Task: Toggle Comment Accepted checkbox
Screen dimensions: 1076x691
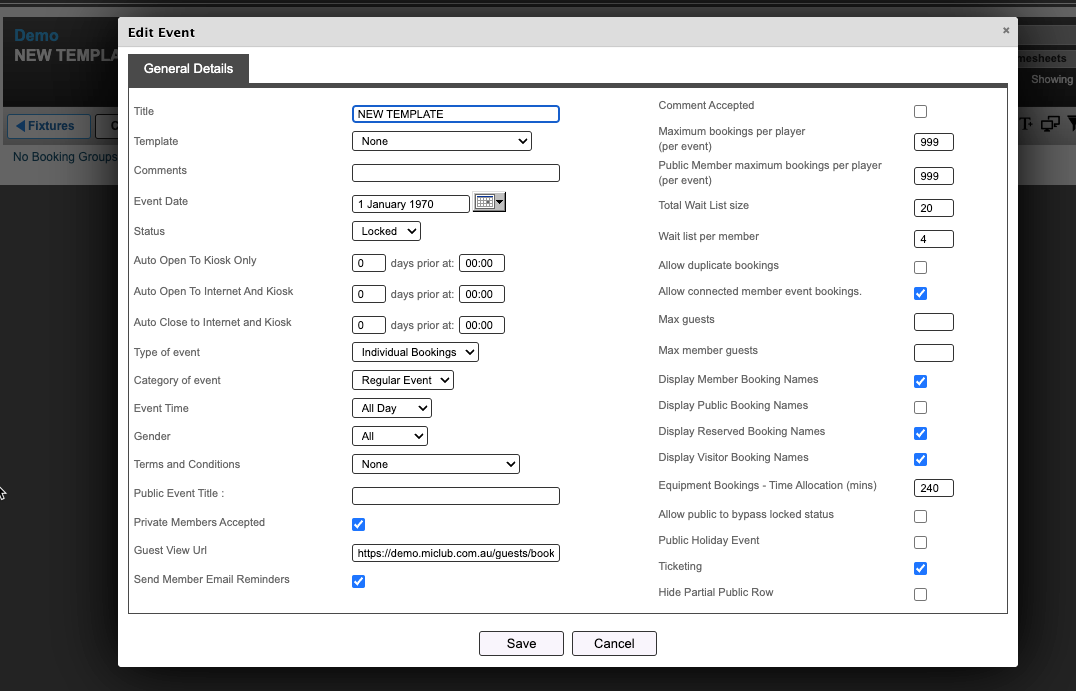Action: [x=920, y=111]
